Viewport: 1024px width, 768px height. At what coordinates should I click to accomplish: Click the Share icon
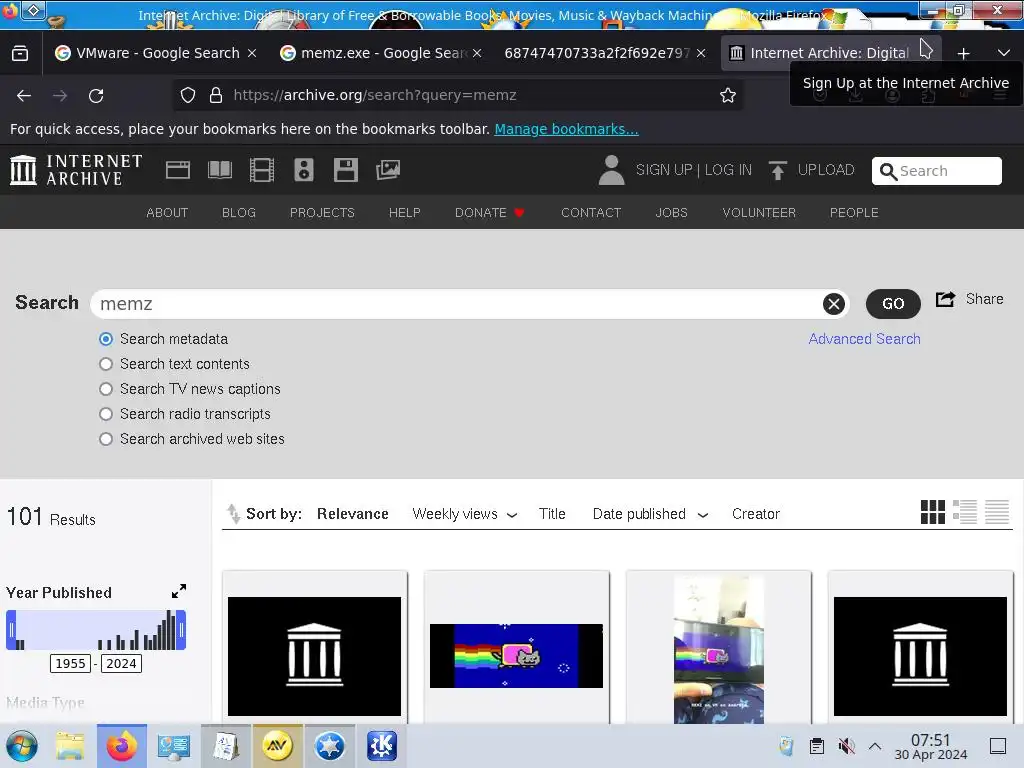click(x=946, y=299)
